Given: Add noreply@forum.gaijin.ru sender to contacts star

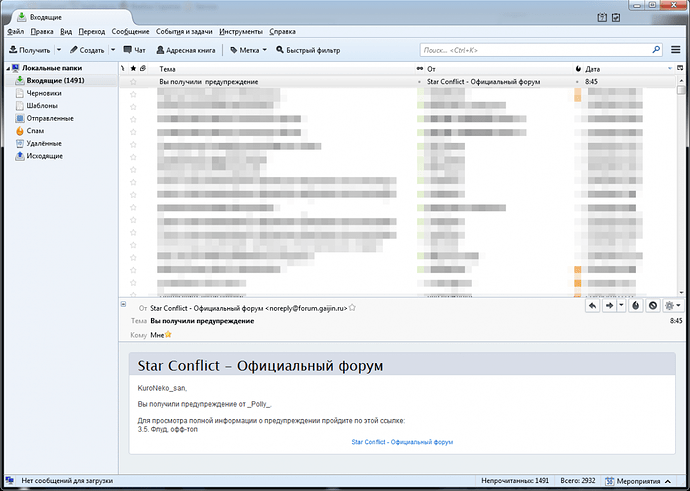Looking at the screenshot, I should coord(352,308).
